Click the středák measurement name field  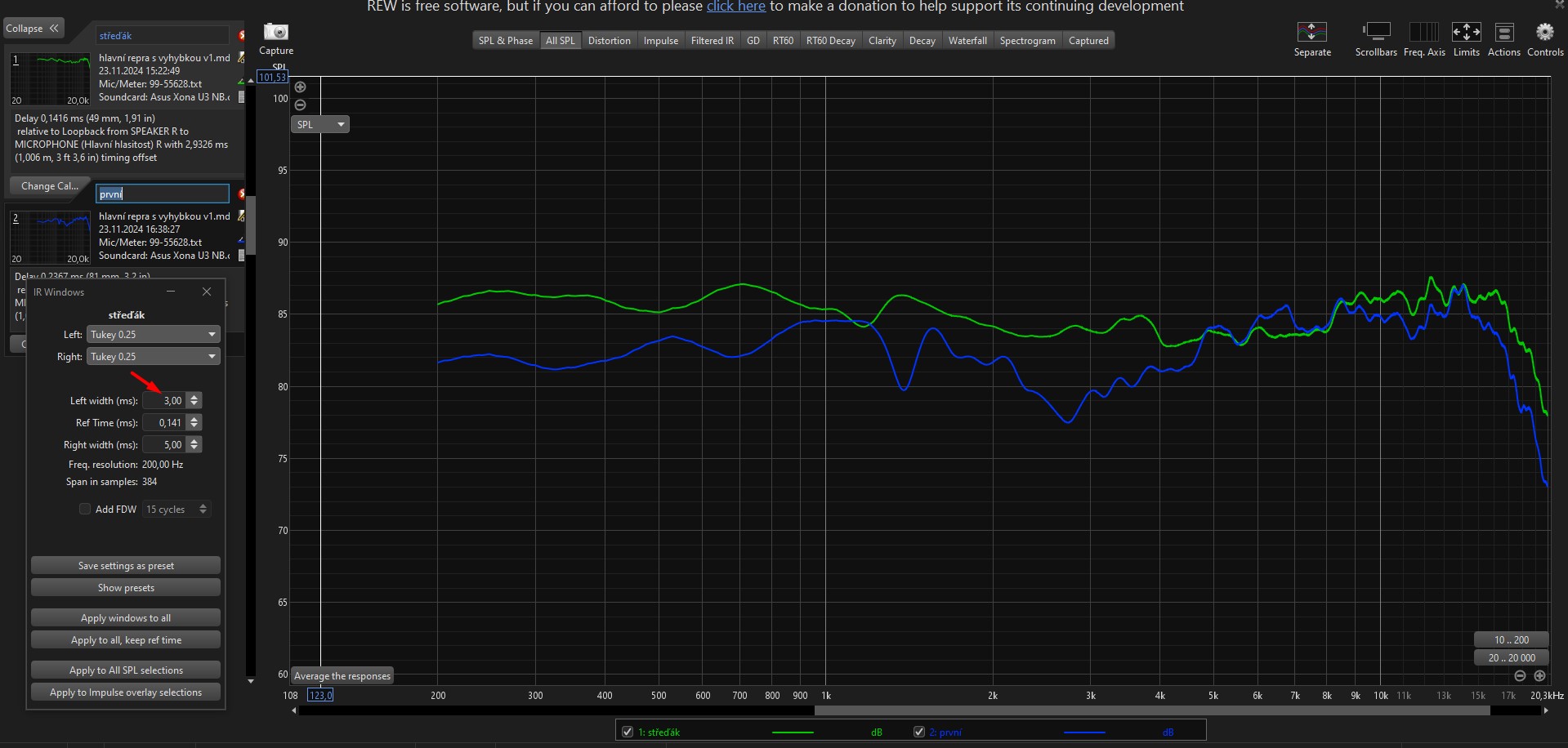pos(163,36)
